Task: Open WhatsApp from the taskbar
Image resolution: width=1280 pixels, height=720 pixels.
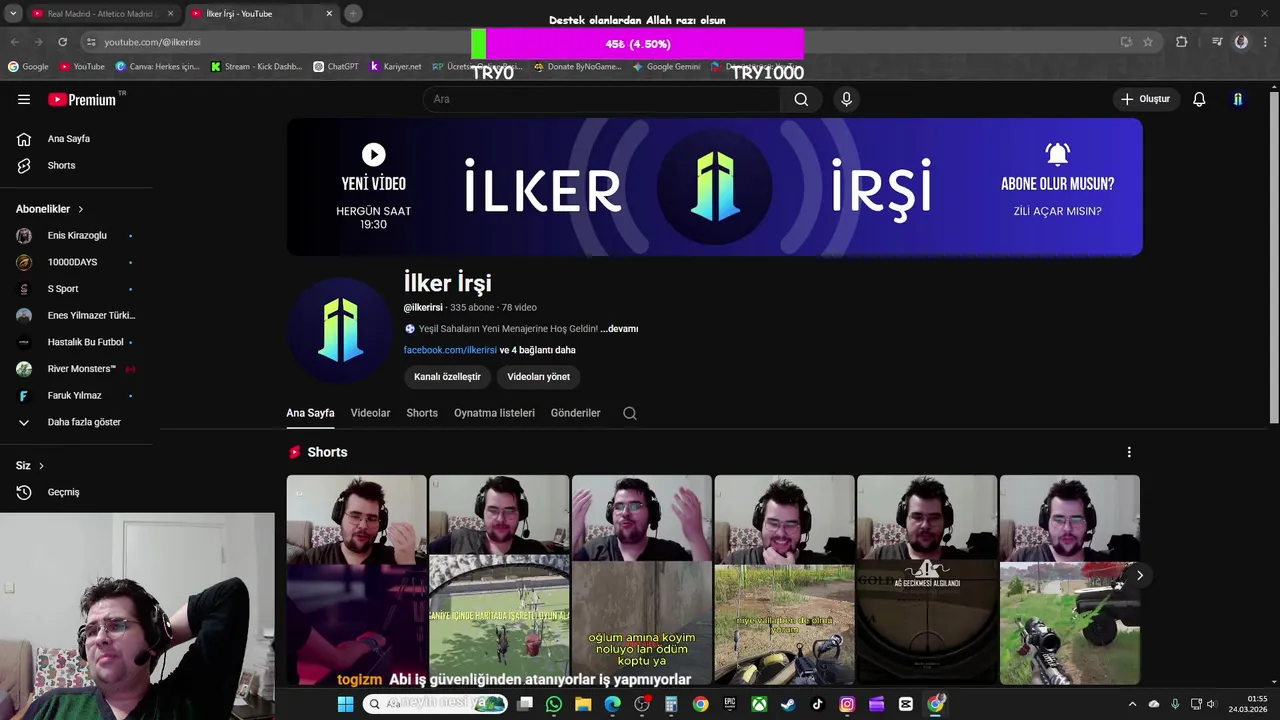Action: [554, 704]
